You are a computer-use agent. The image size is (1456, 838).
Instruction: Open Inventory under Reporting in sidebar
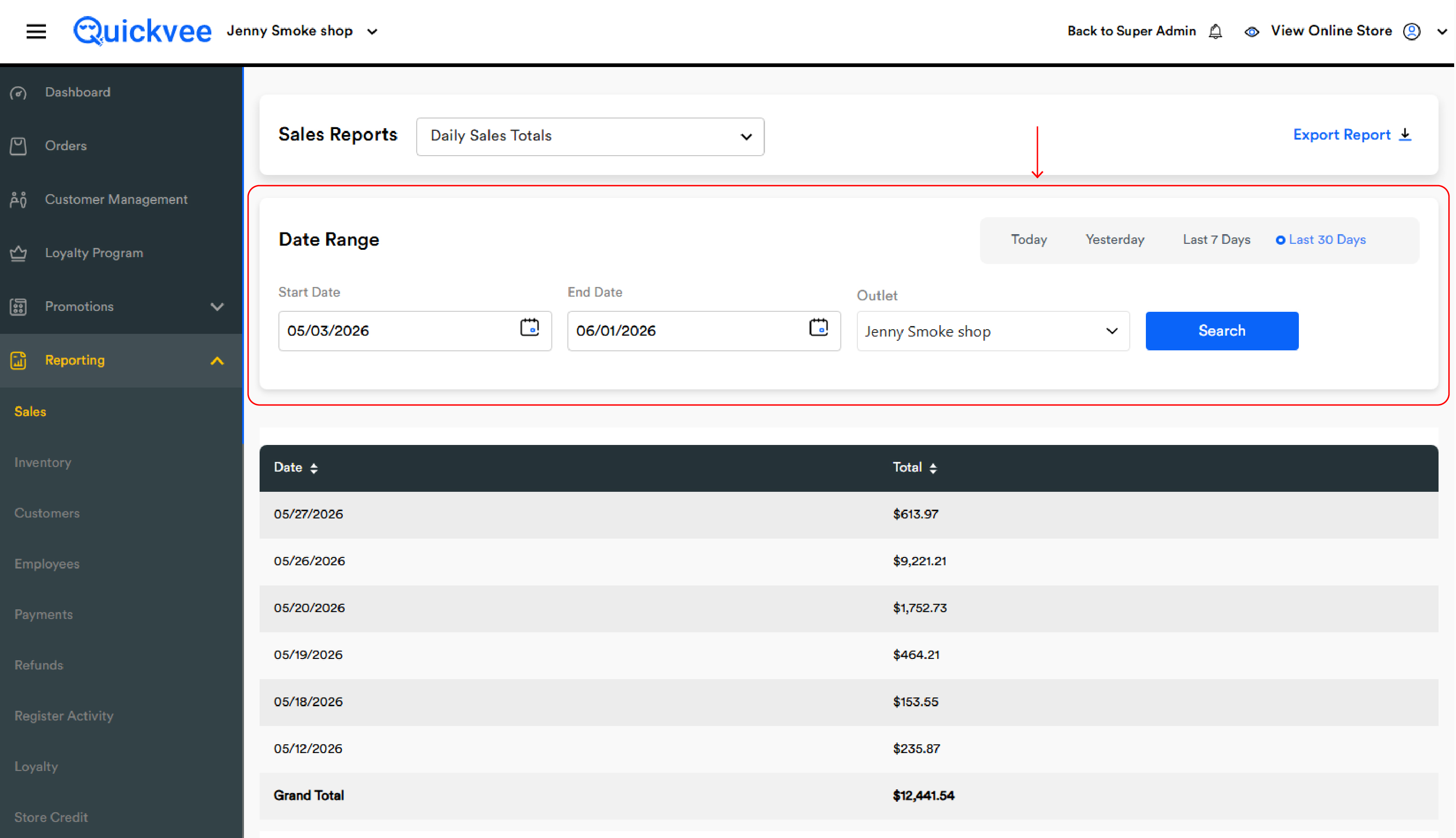[x=43, y=462]
